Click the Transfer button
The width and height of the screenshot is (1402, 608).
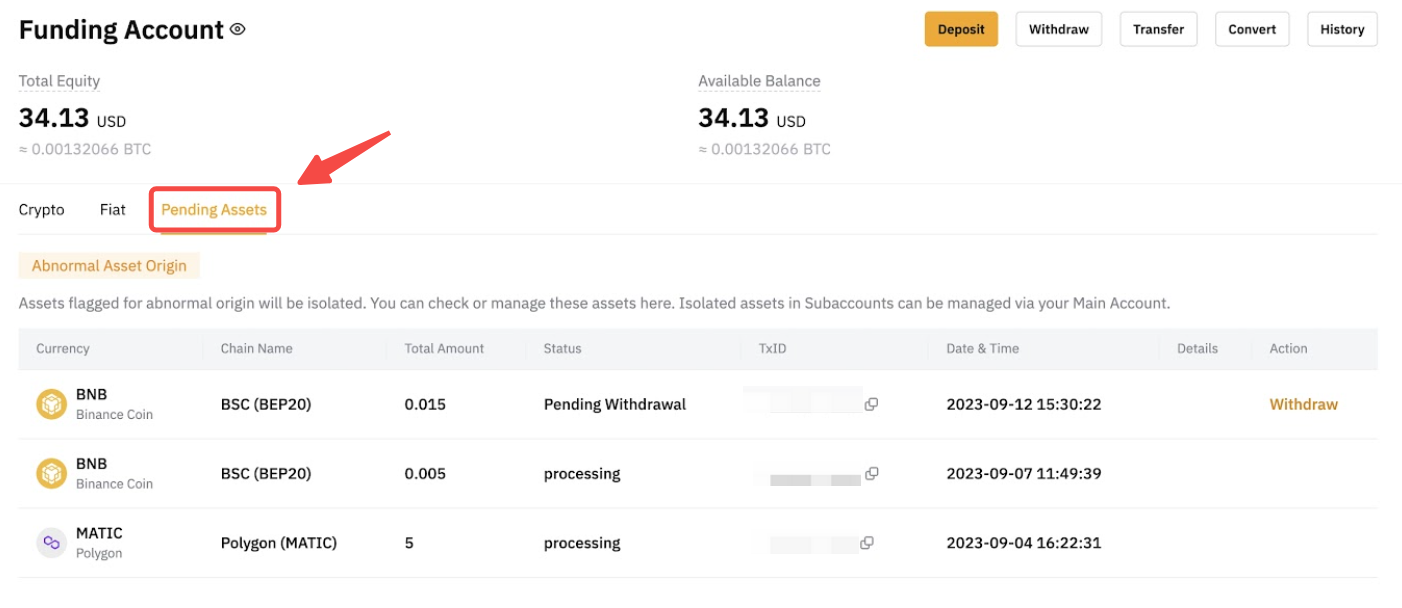[1158, 29]
